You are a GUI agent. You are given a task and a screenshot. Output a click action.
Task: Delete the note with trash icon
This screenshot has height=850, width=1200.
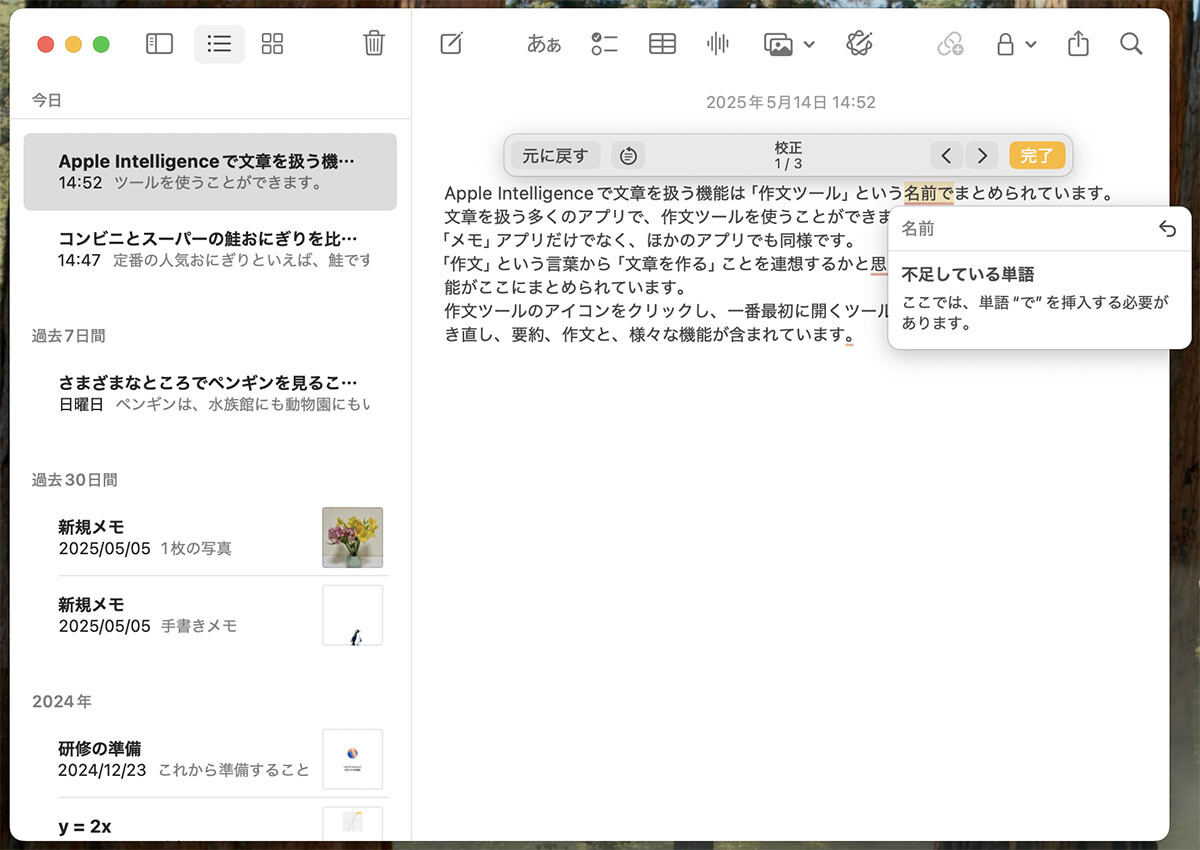click(374, 43)
